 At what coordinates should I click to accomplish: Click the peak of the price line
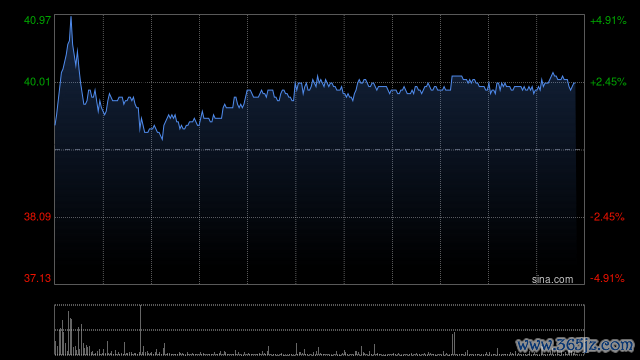click(x=71, y=18)
